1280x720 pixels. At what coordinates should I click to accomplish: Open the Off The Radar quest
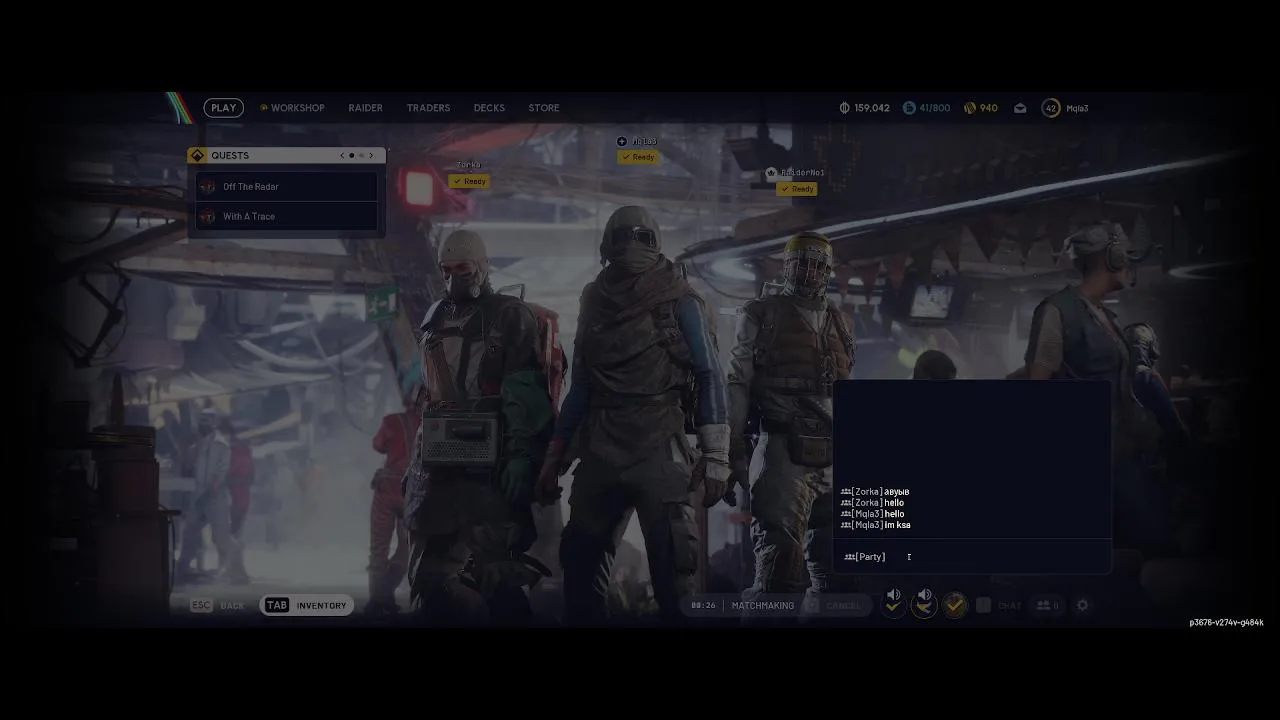coord(287,187)
